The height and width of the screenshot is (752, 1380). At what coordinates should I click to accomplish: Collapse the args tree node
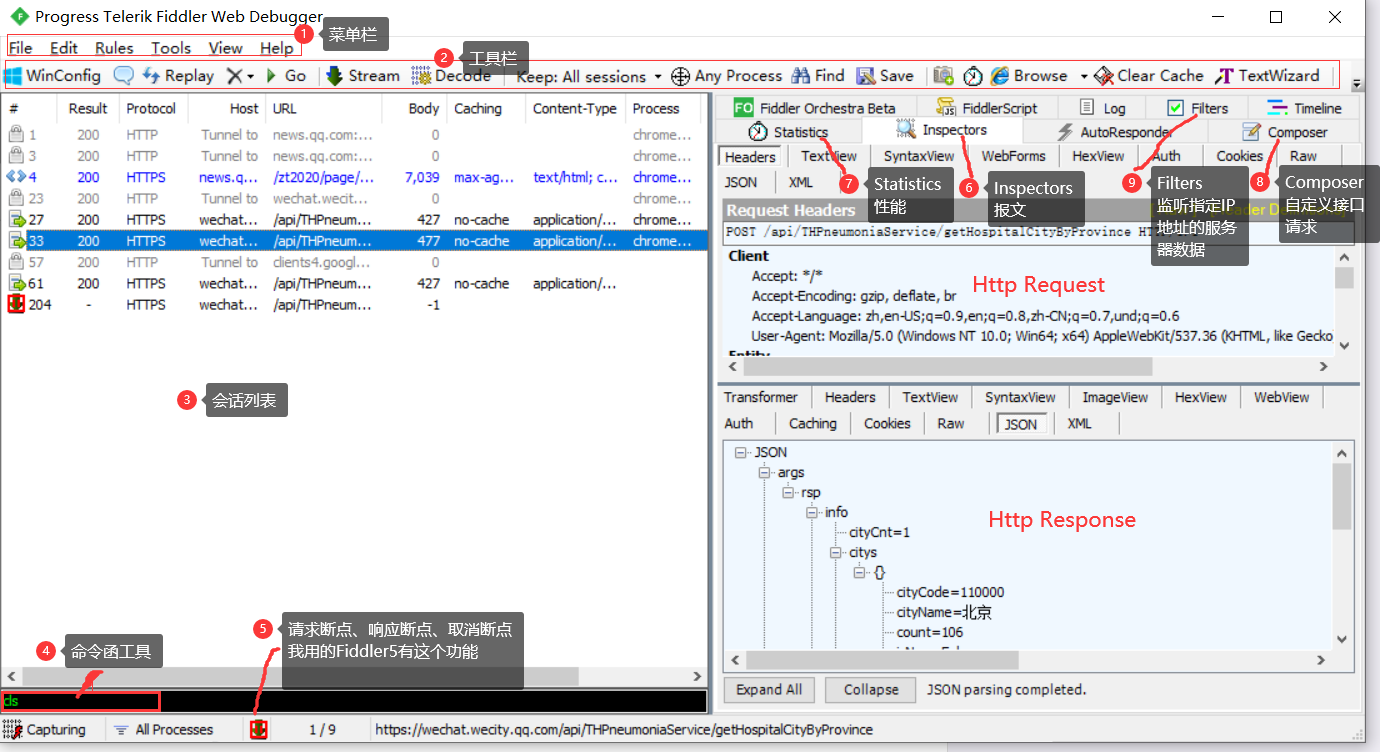pyautogui.click(x=764, y=473)
